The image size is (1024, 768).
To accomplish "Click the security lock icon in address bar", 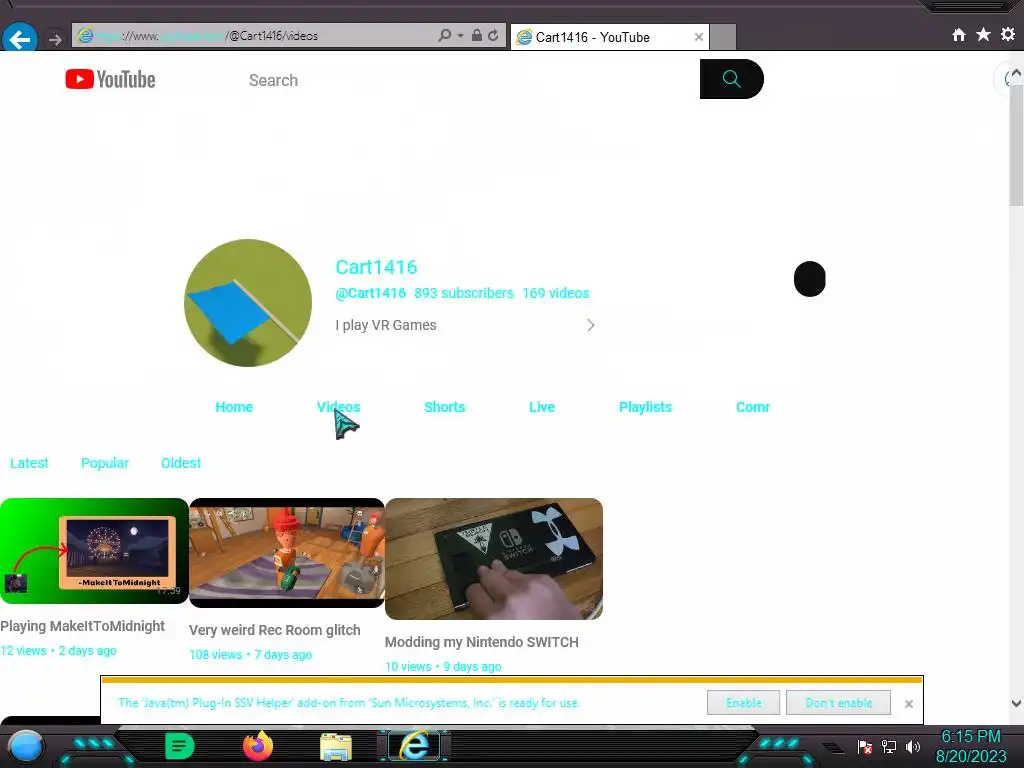I will tap(477, 35).
